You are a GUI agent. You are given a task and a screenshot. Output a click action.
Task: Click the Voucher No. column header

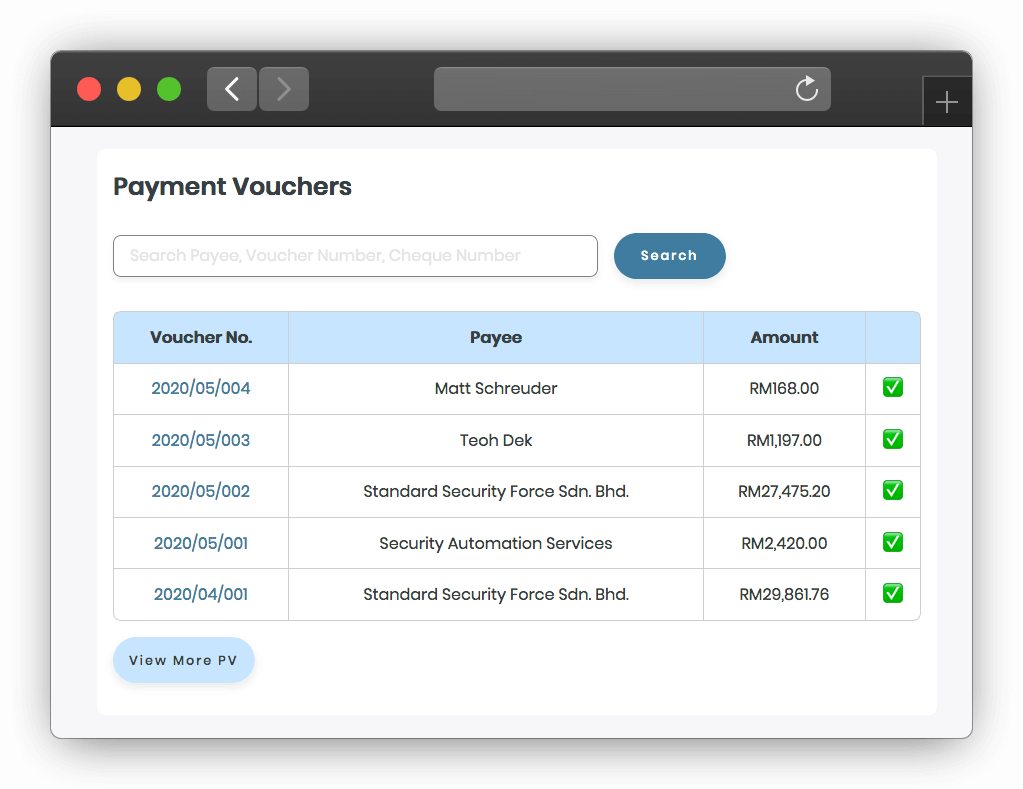200,337
